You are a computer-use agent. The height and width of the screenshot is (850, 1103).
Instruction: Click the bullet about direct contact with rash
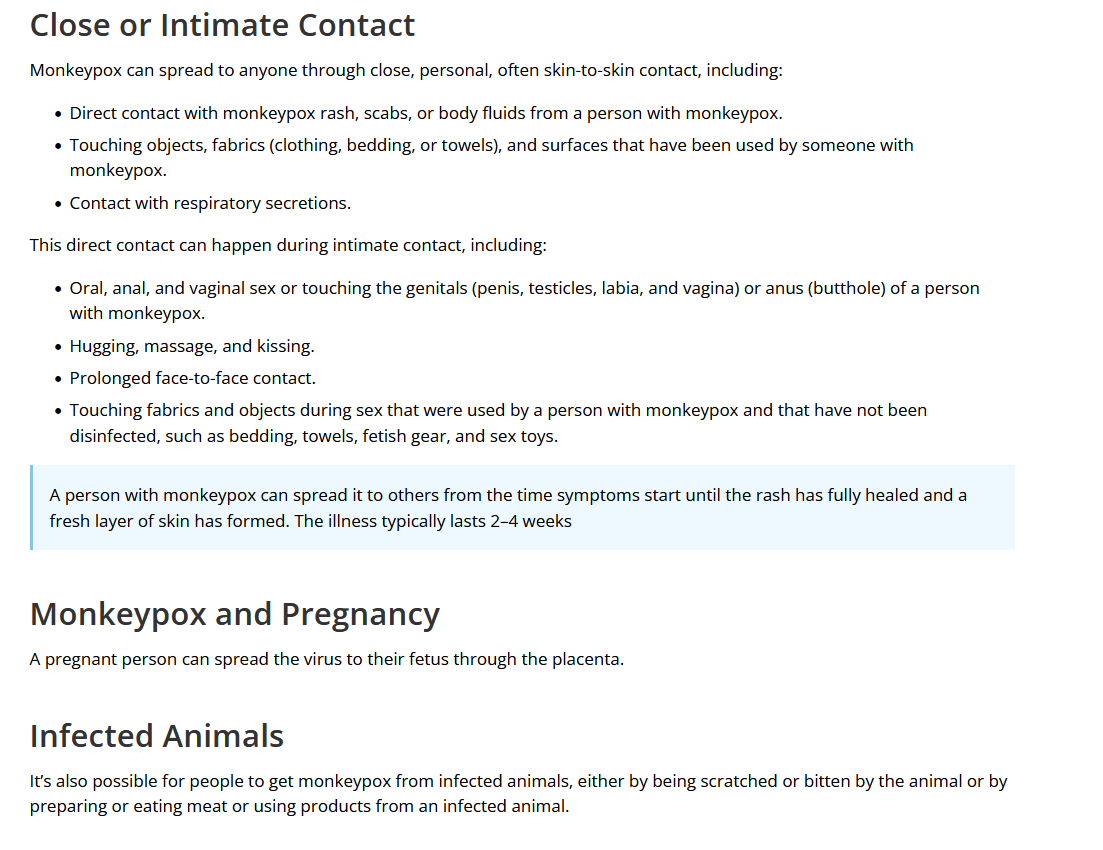[x=426, y=113]
